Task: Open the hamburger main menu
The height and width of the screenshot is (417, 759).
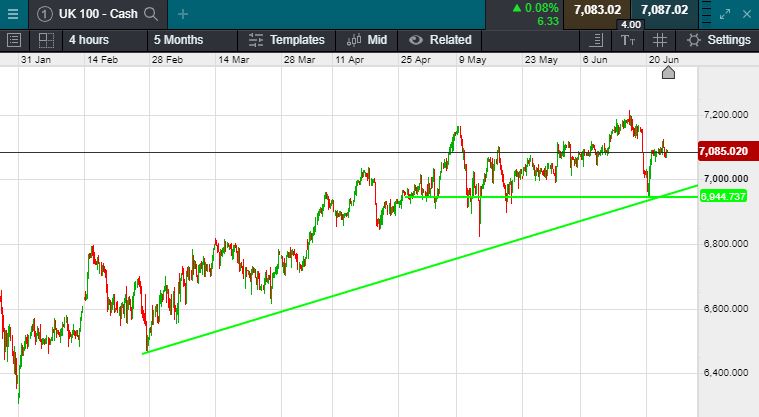Action: point(14,14)
